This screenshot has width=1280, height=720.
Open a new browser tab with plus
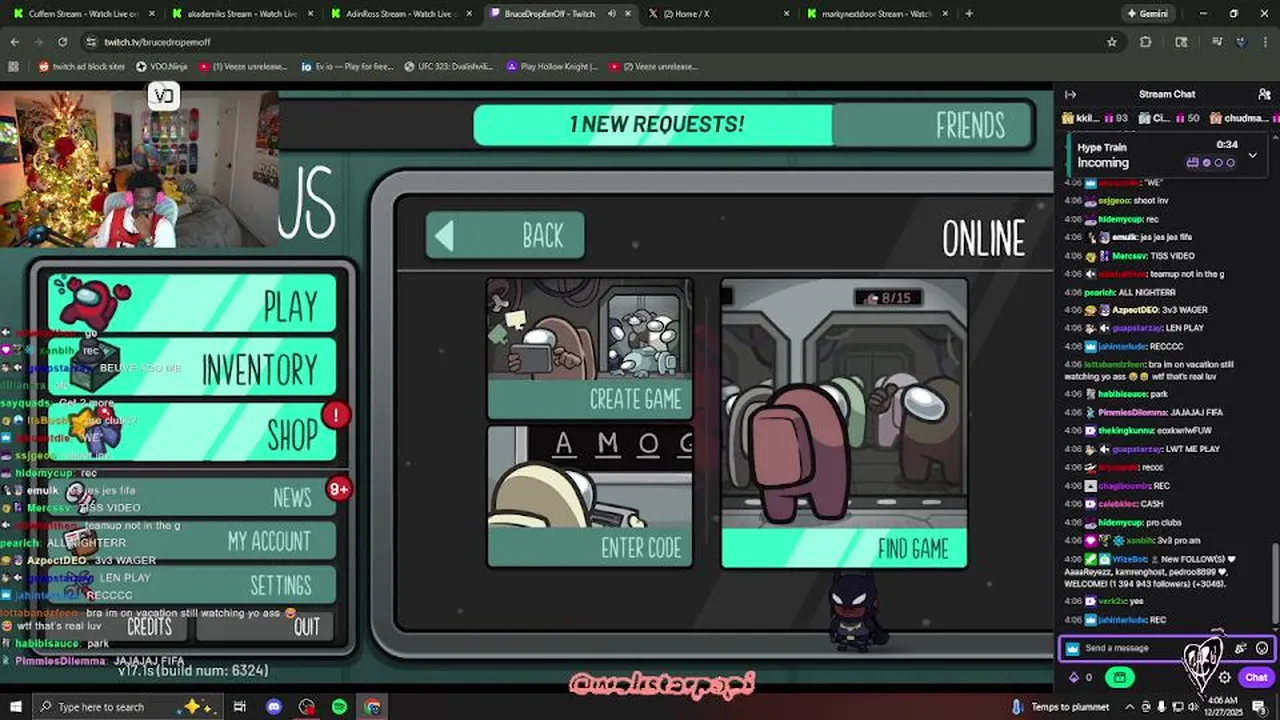click(969, 14)
